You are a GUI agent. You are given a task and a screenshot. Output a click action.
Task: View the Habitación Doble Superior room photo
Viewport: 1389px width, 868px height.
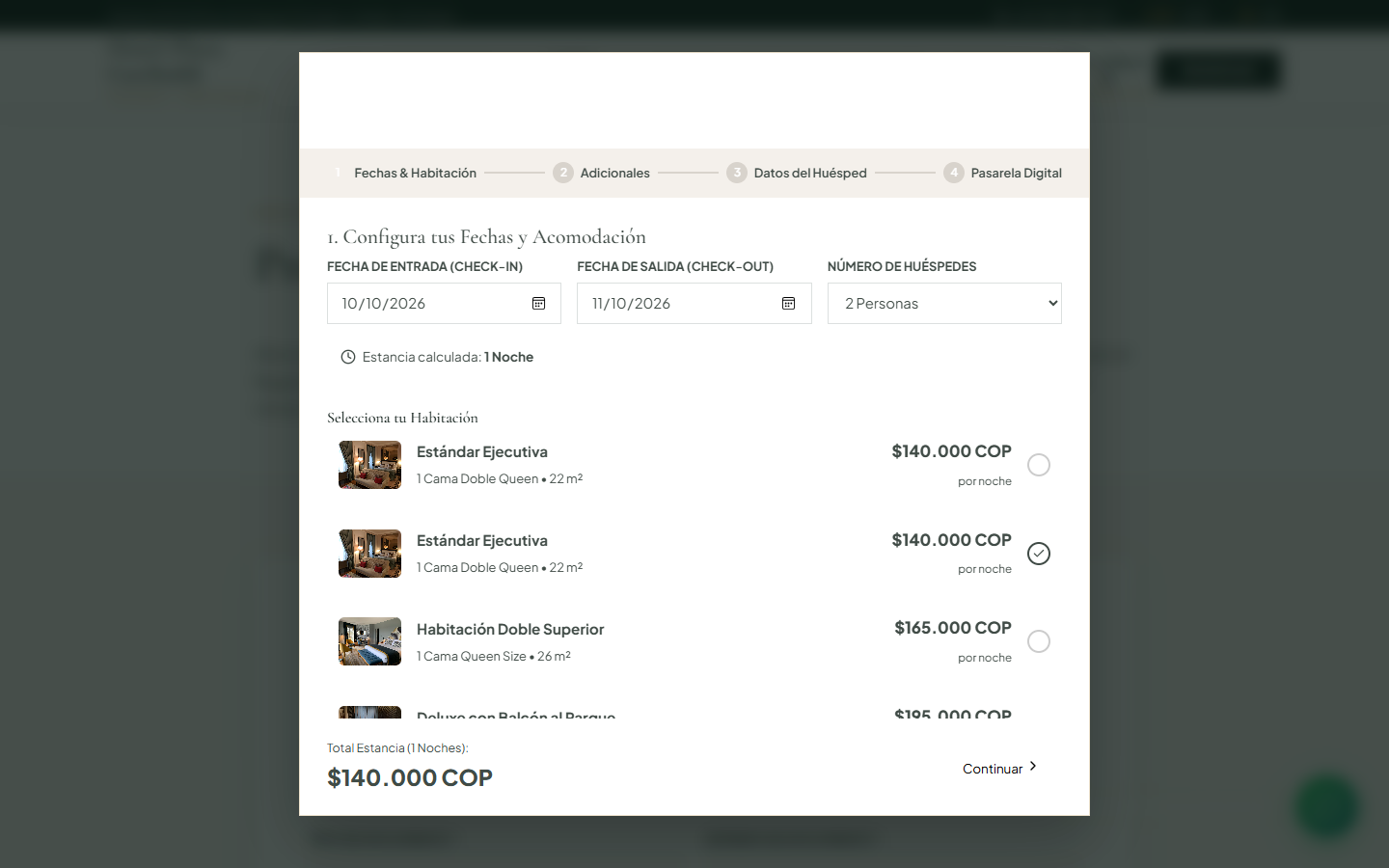point(369,641)
